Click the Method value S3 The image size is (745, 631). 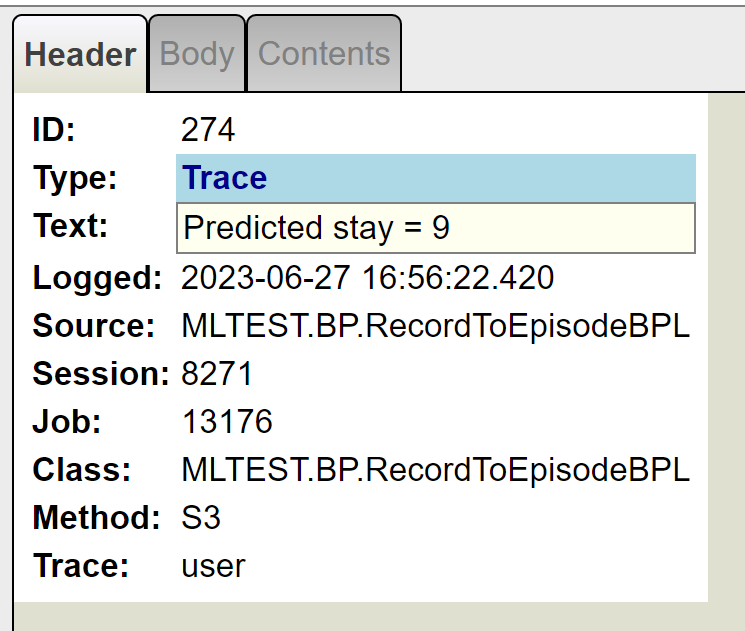[201, 518]
